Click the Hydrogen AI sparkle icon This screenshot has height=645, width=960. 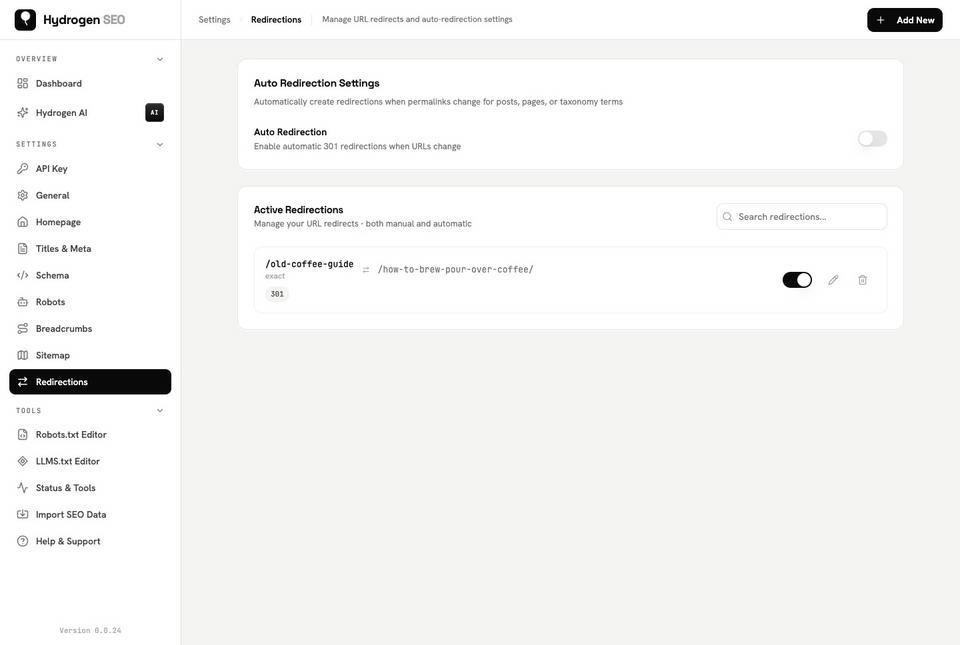[x=23, y=113]
